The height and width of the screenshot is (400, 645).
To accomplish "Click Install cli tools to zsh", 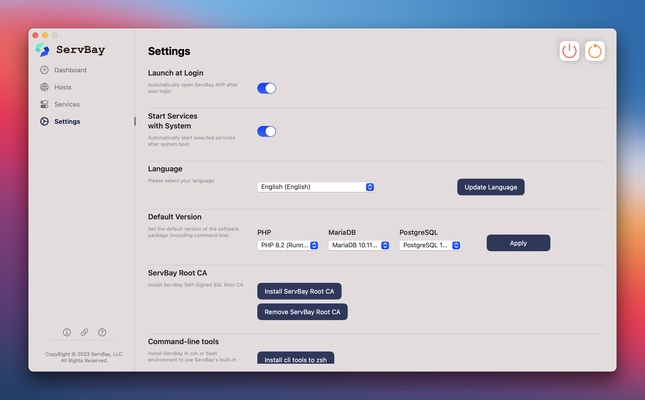I will point(296,358).
